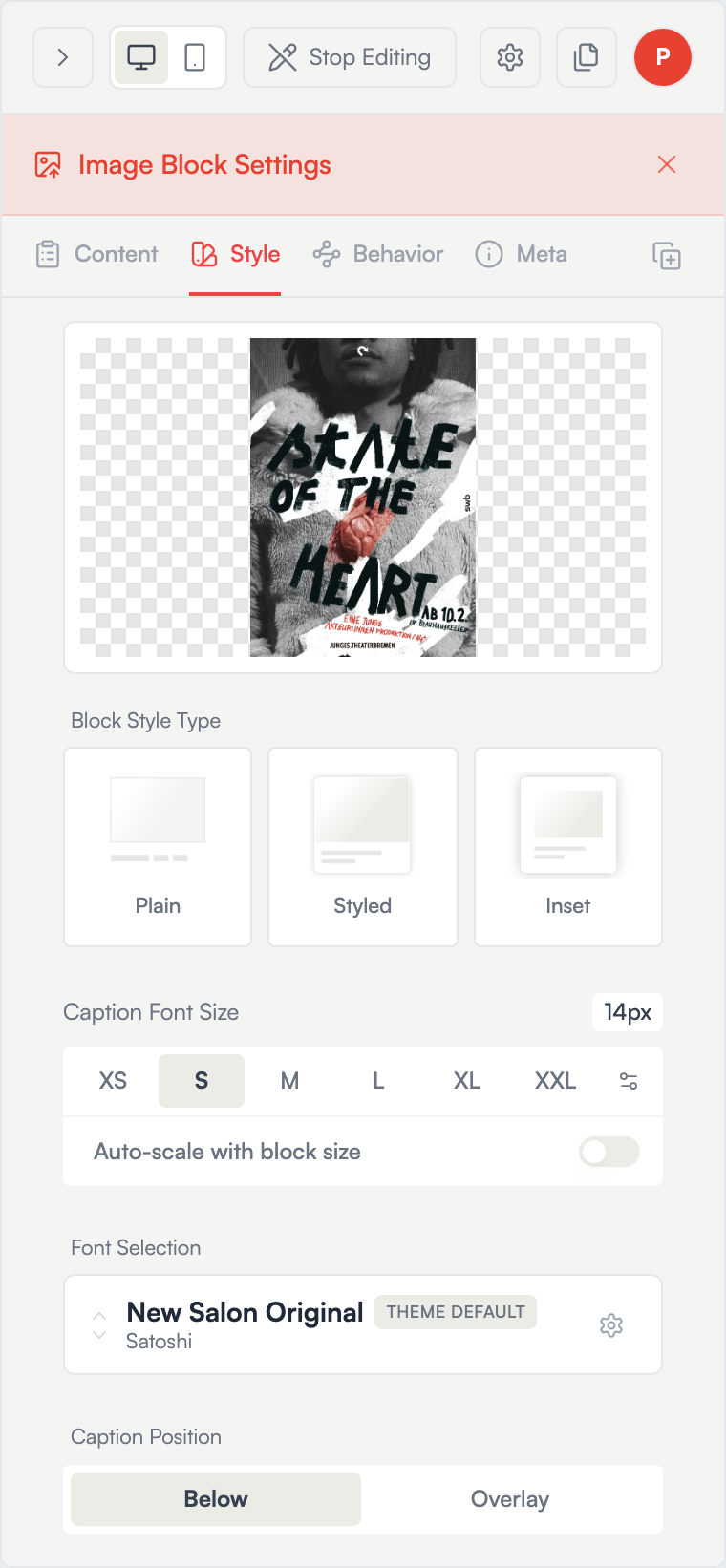Close the Image Block Settings panel

(667, 164)
